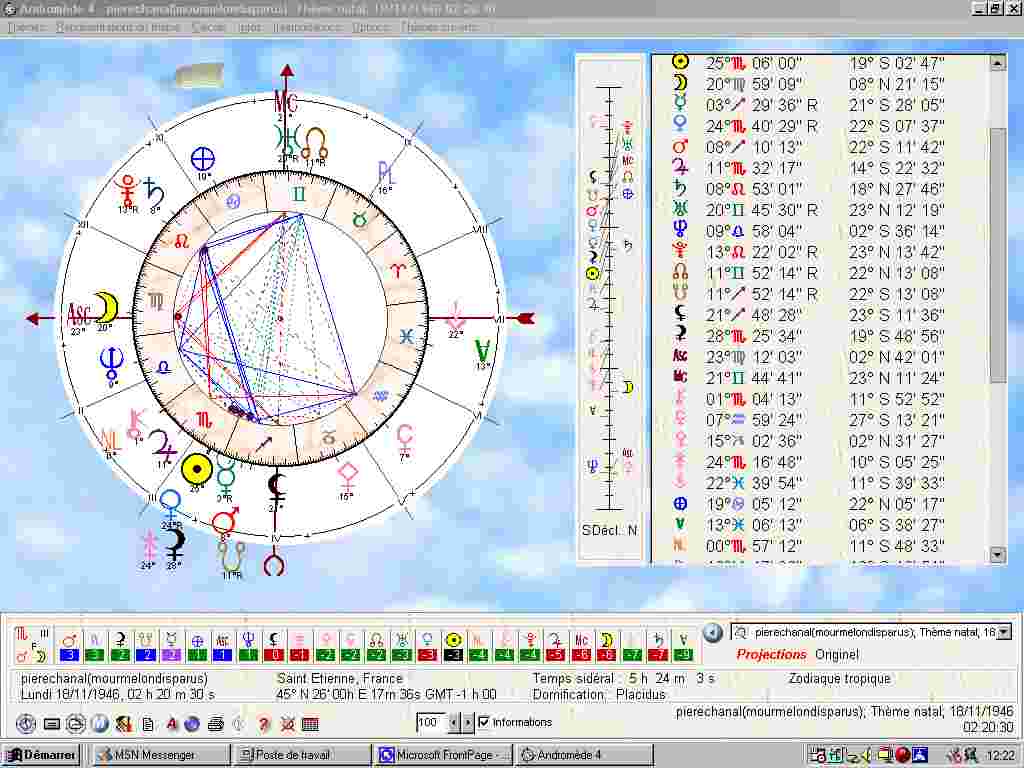Increase zoom with right stepper arrow
This screenshot has height=768, width=1024.
pyautogui.click(x=468, y=722)
